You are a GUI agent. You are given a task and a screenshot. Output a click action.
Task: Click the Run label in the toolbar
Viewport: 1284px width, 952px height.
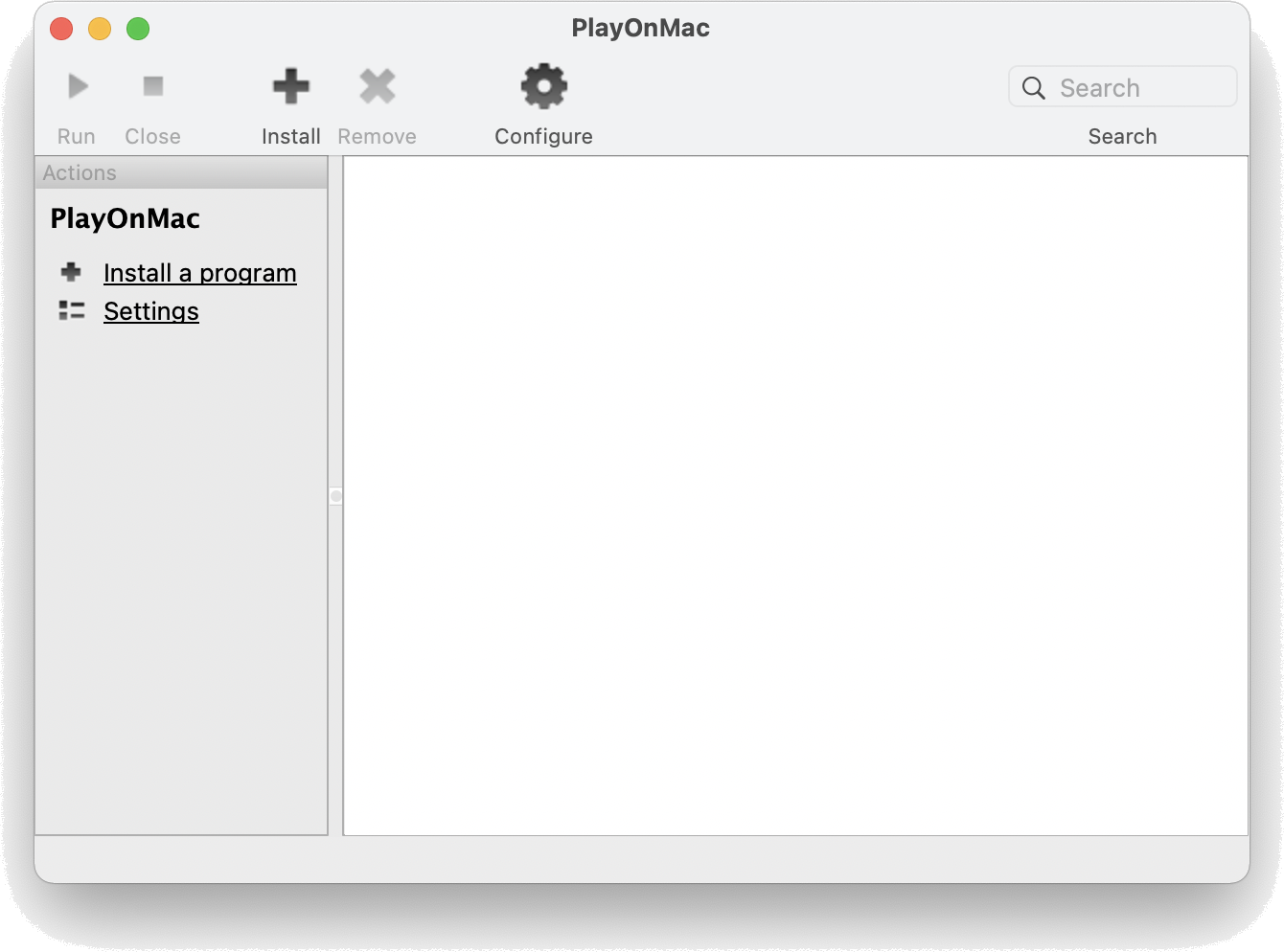[x=76, y=136]
